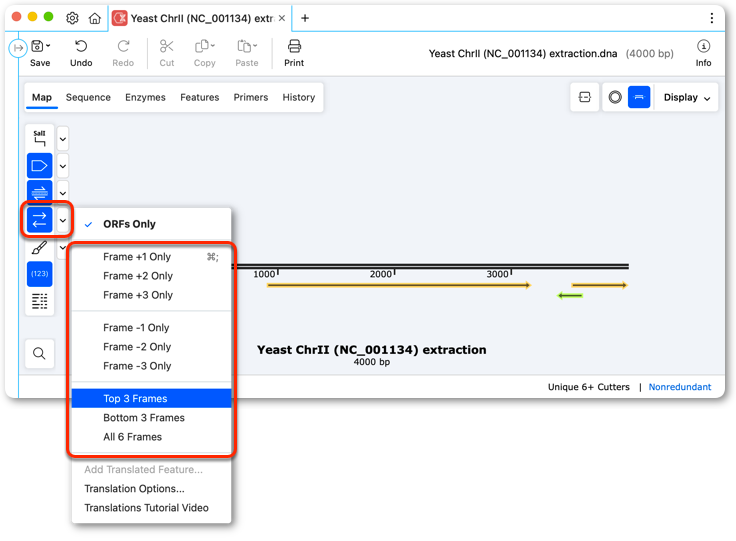Image resolution: width=736 pixels, height=541 pixels.
Task: Choose Frame -2 Only
Action: coord(151,347)
